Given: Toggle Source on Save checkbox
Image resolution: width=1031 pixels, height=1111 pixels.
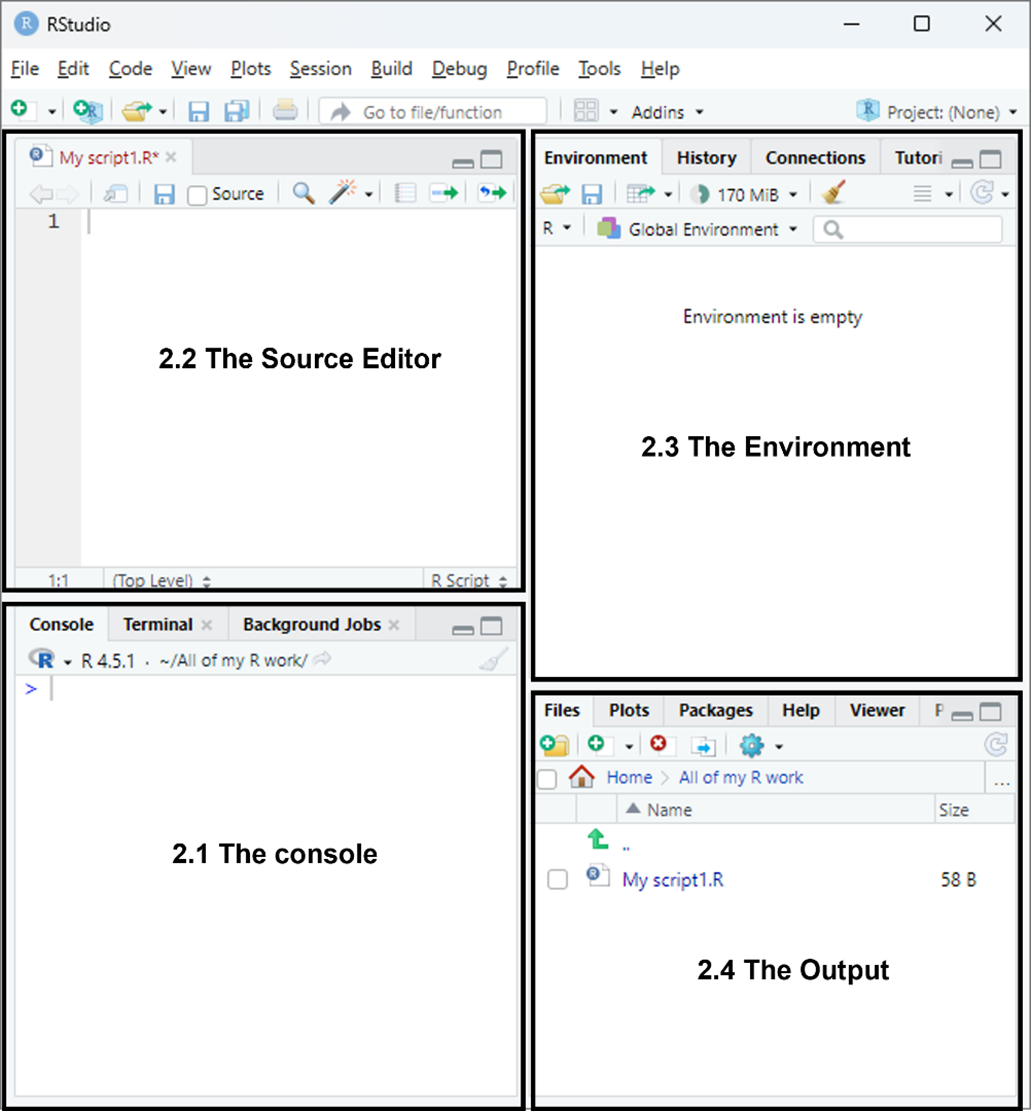Looking at the screenshot, I should pyautogui.click(x=198, y=195).
